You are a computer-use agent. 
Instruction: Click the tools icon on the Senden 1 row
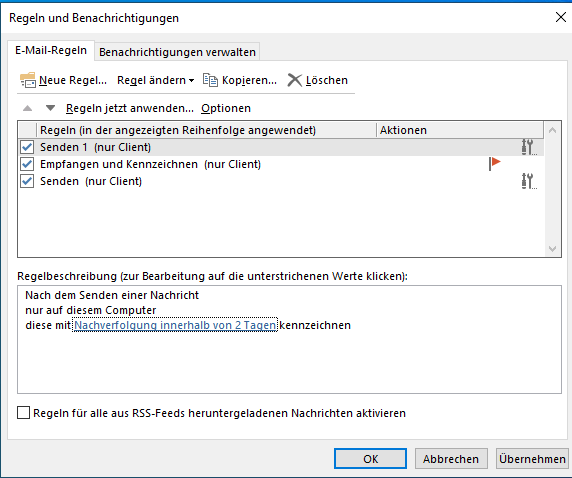pos(529,147)
